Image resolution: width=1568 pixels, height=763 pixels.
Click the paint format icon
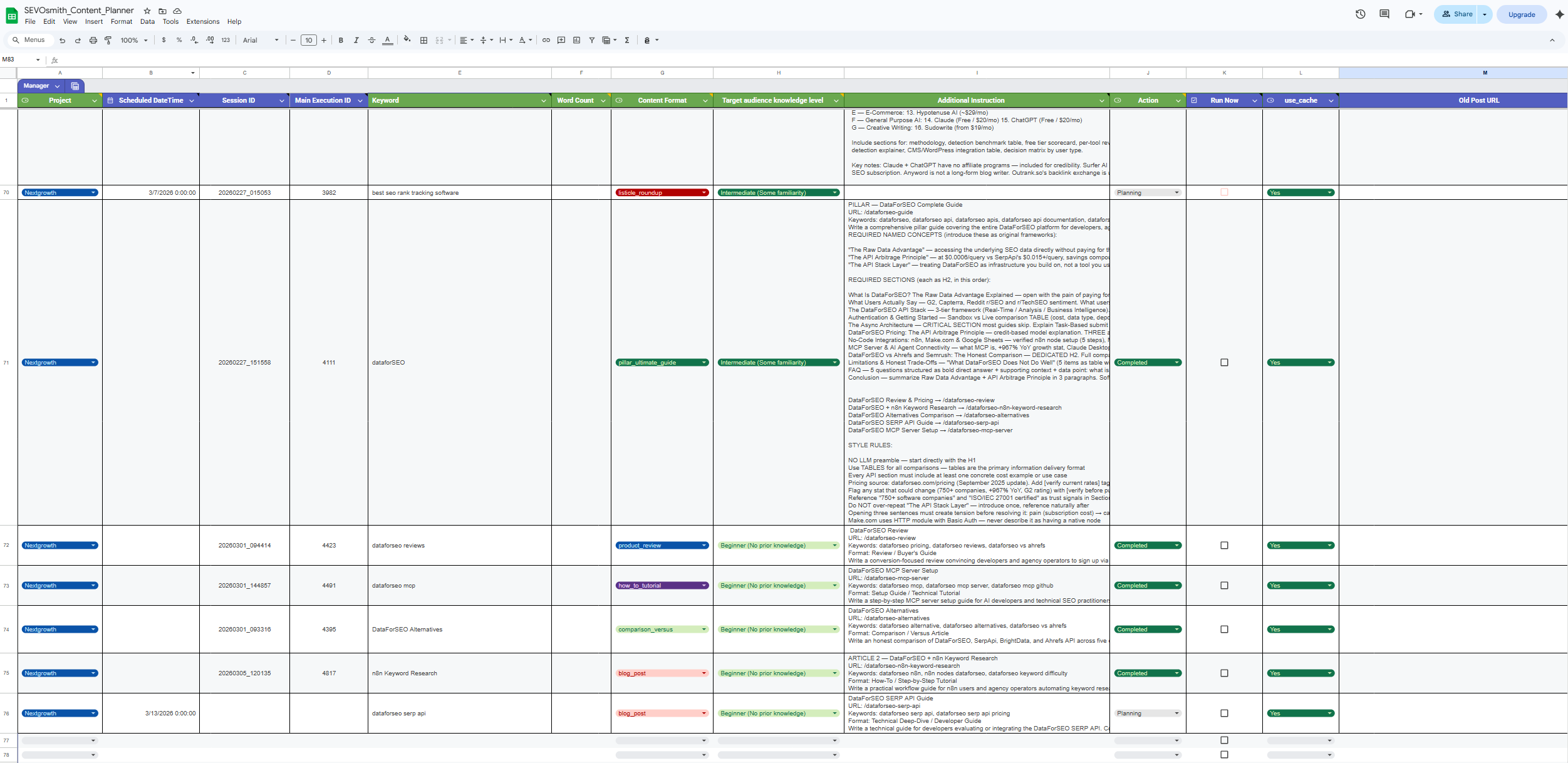click(x=108, y=40)
